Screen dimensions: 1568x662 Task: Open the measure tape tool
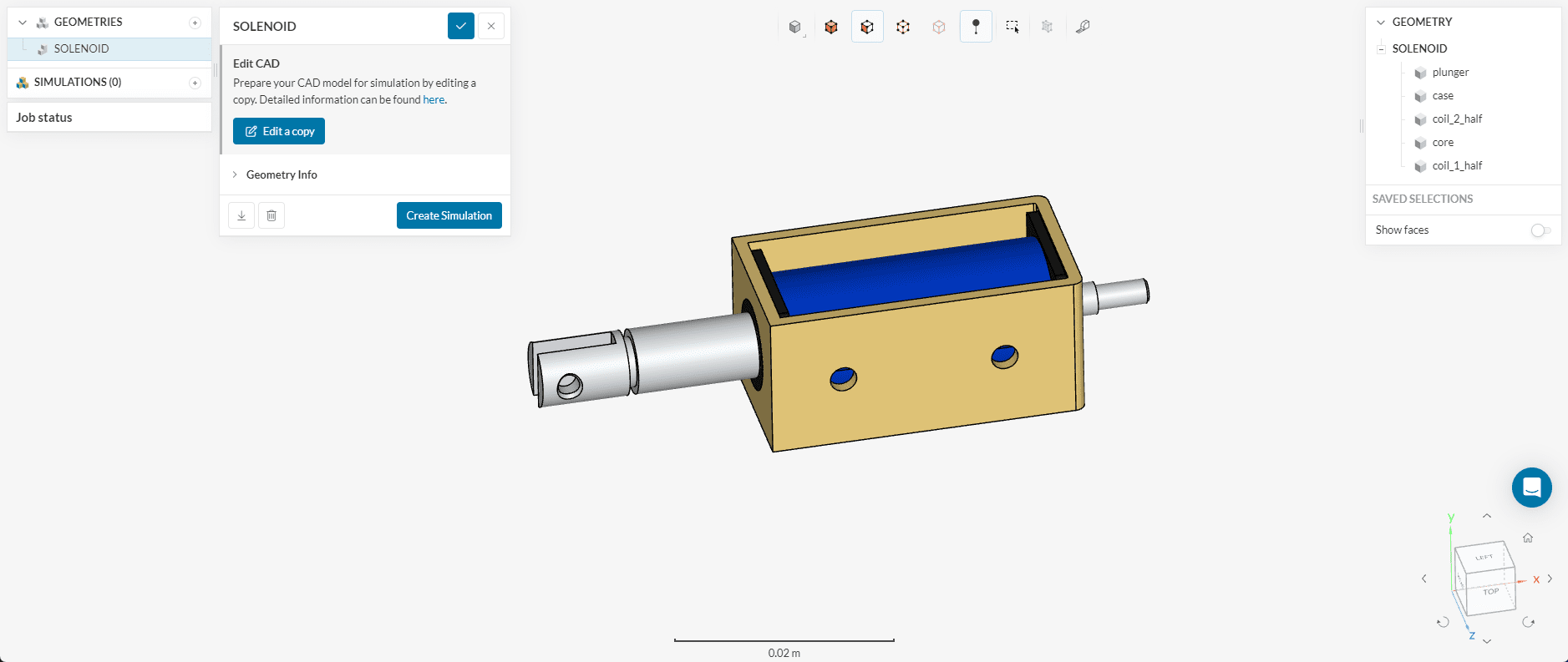tap(1083, 27)
